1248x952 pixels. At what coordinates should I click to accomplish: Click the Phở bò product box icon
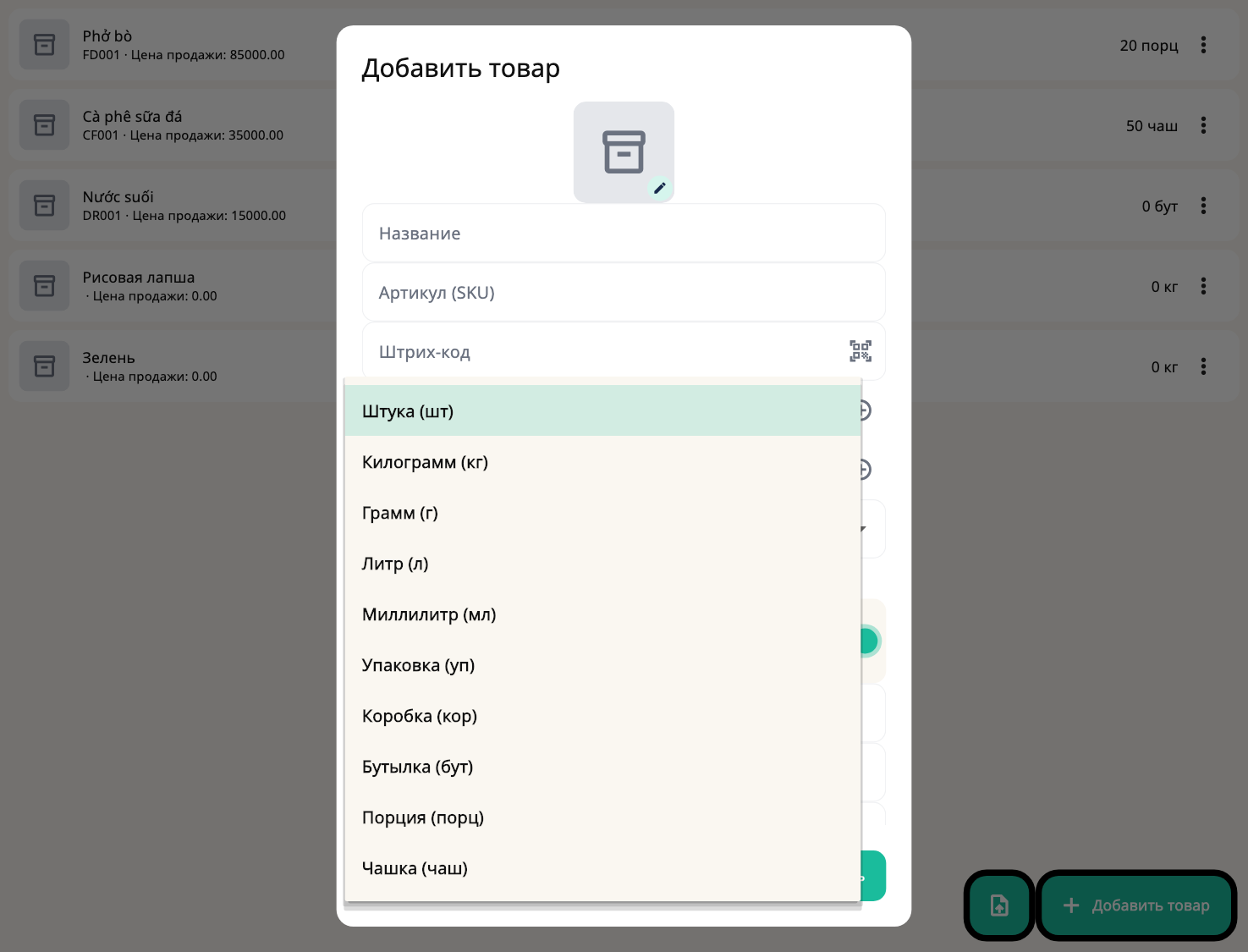click(44, 45)
